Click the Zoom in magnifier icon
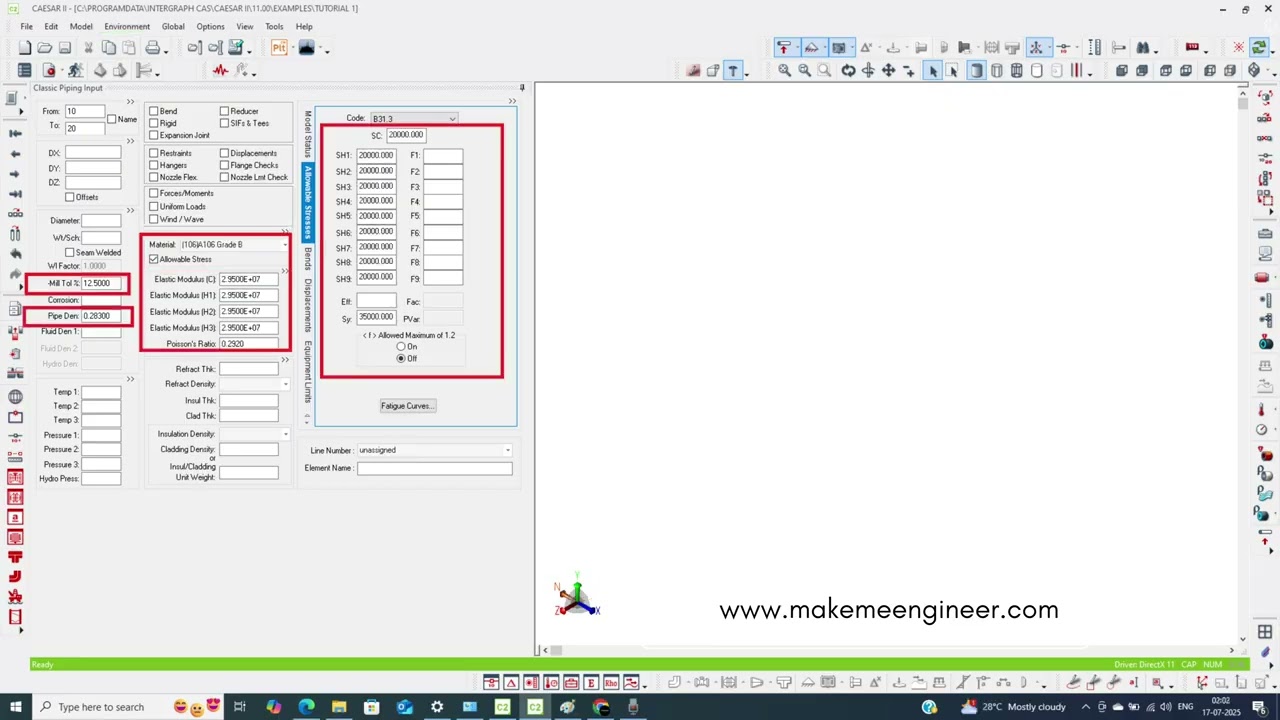The height and width of the screenshot is (720, 1280). tap(785, 70)
